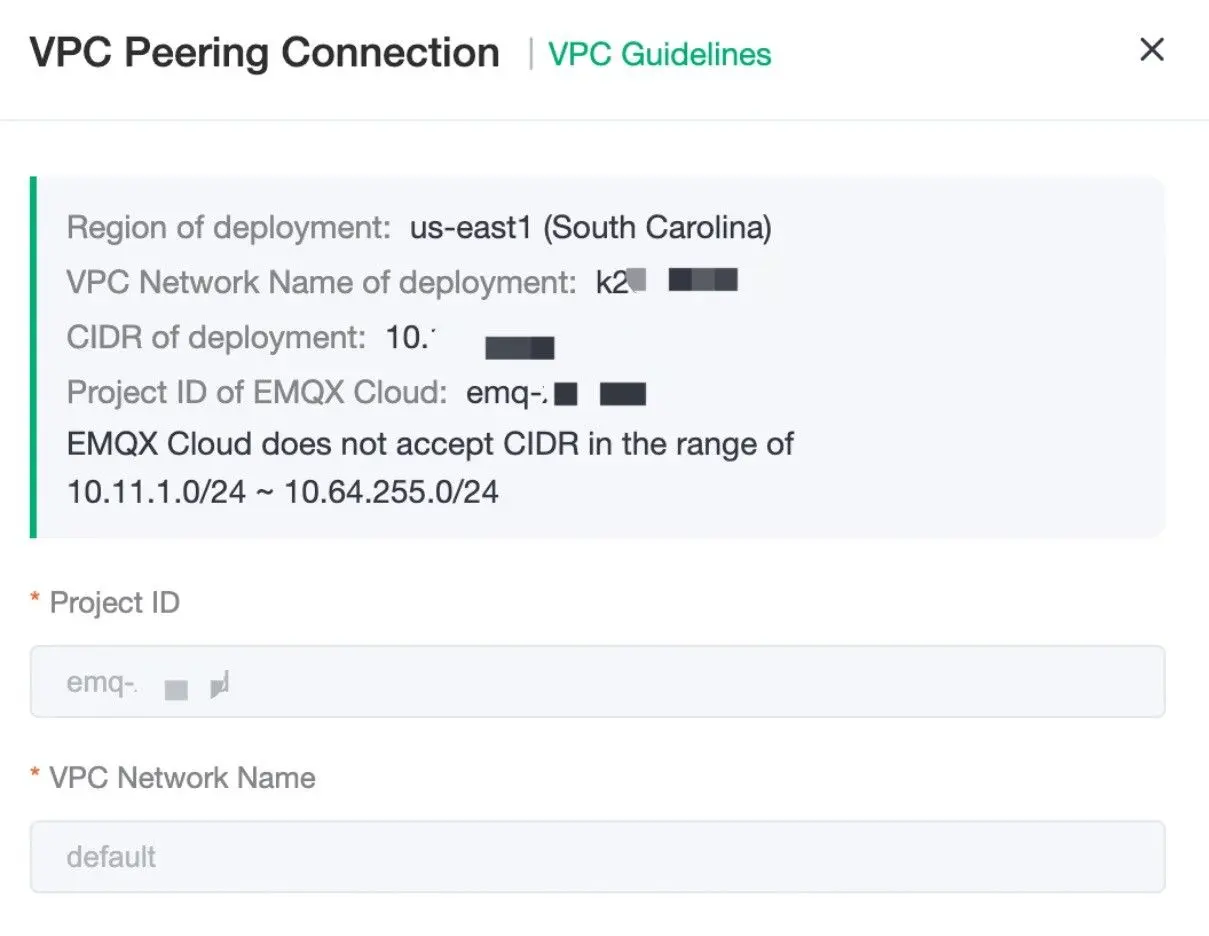The width and height of the screenshot is (1209, 936).
Task: Click the EMQX Cloud CIDR restriction notice
Action: click(x=430, y=444)
